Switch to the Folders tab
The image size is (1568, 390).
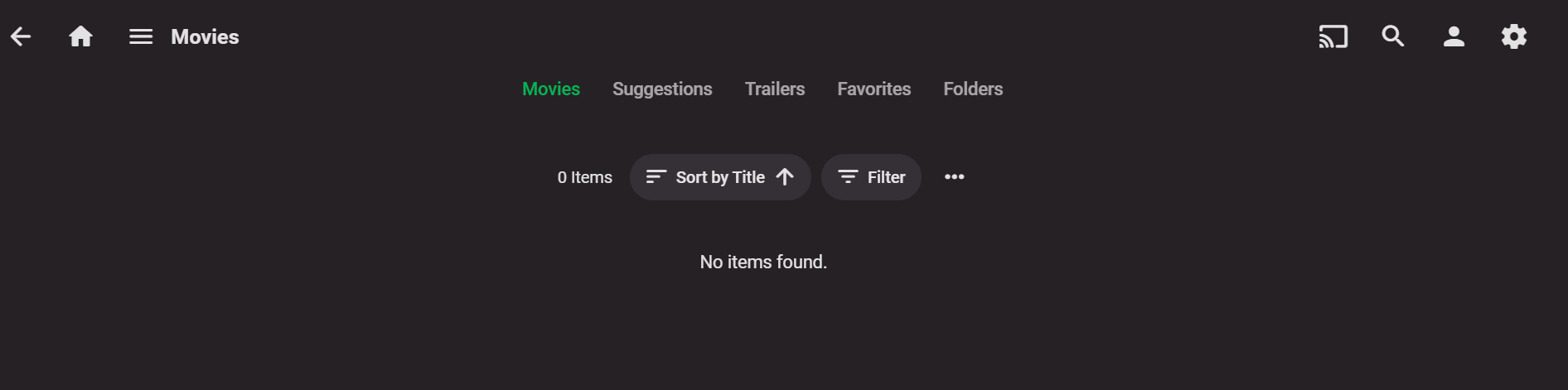[x=973, y=89]
